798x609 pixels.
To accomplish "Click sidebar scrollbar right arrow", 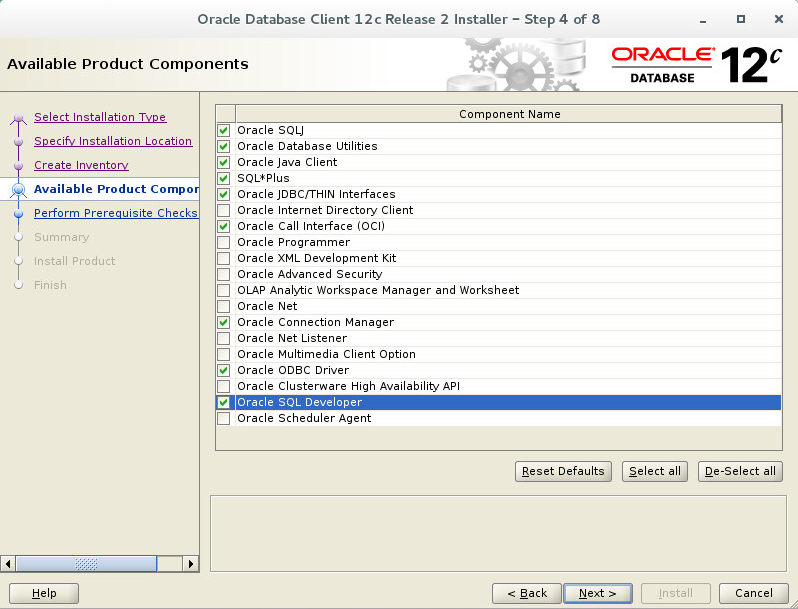I will click(191, 564).
